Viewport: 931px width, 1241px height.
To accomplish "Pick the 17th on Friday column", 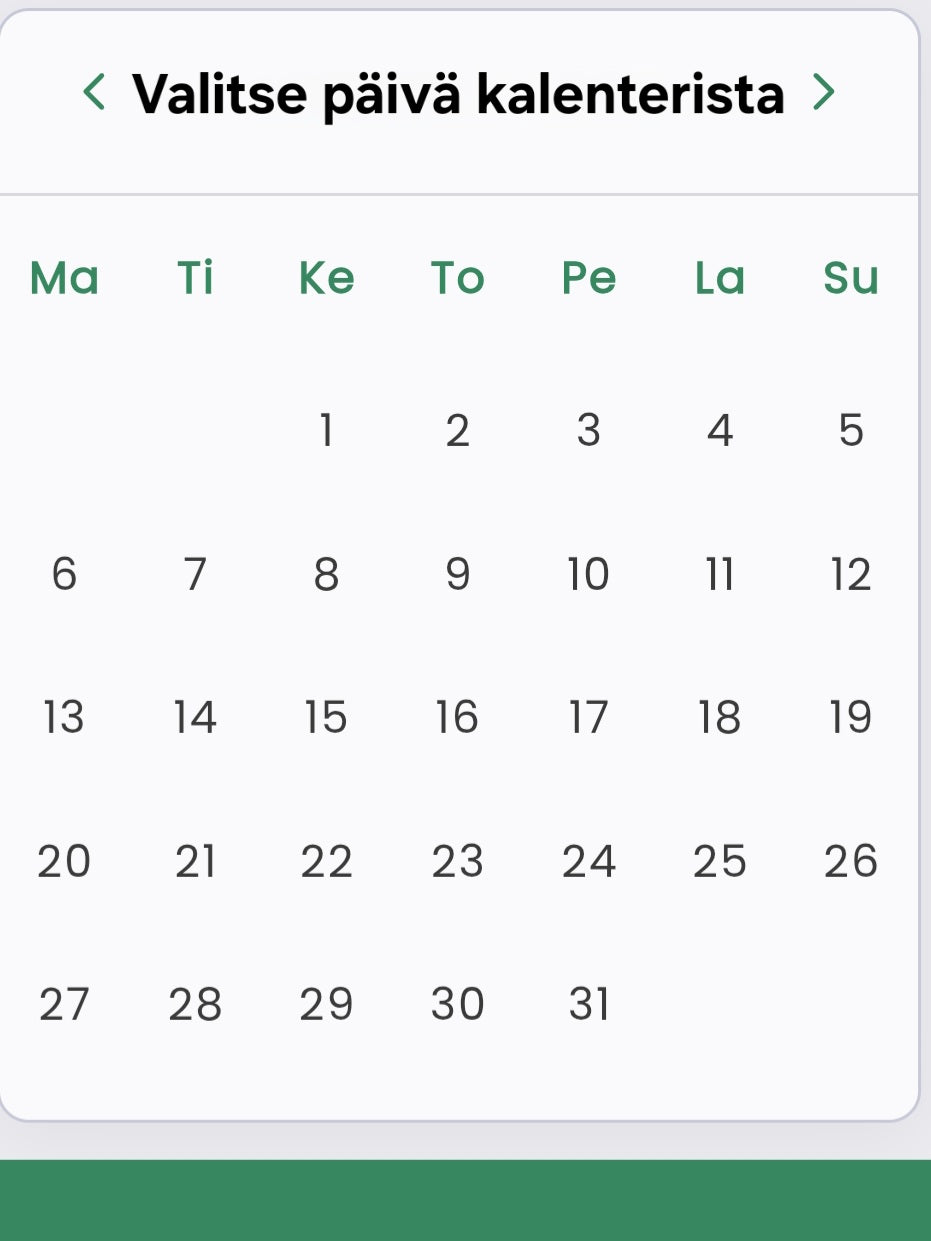I will tap(588, 718).
